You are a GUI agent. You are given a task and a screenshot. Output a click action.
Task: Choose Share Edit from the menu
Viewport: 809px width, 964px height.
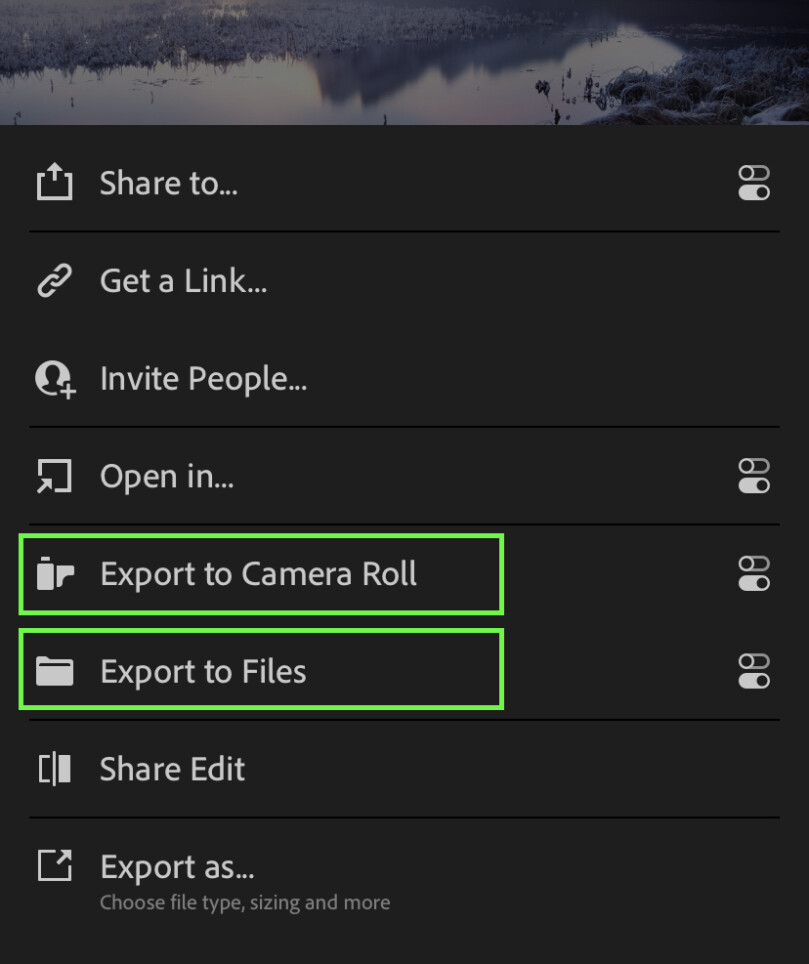(x=172, y=768)
